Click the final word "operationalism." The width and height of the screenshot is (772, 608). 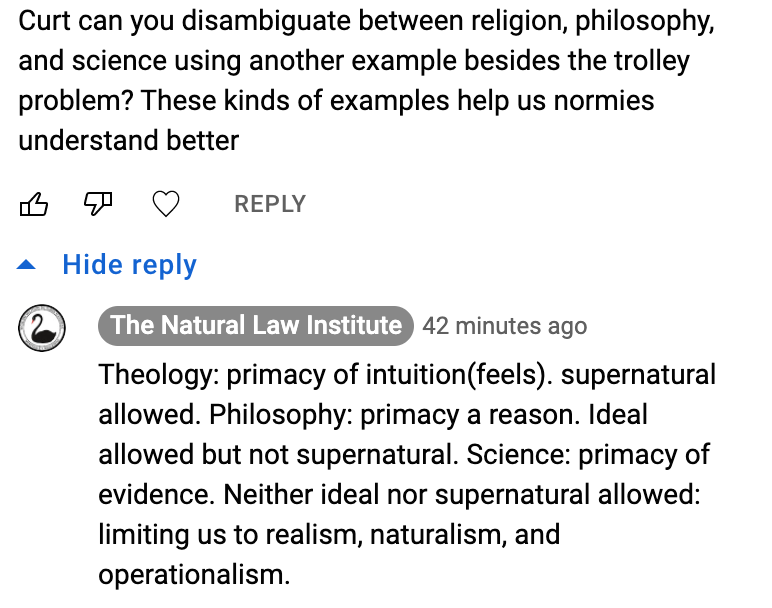(x=194, y=574)
